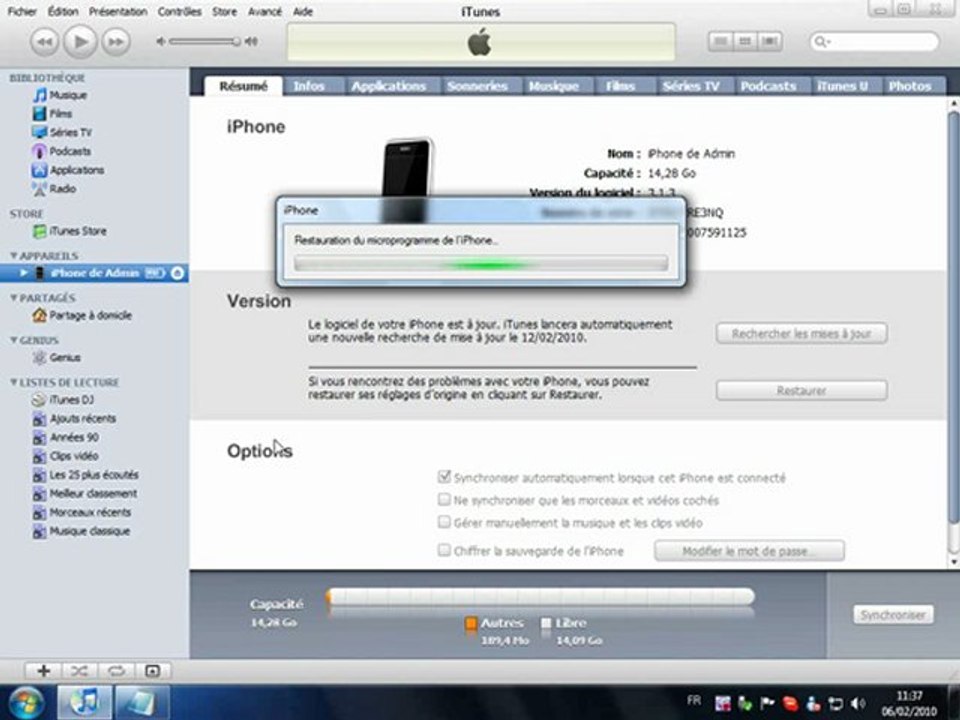Image resolution: width=960 pixels, height=720 pixels.
Task: Adjust the volume slider
Action: pyautogui.click(x=205, y=42)
